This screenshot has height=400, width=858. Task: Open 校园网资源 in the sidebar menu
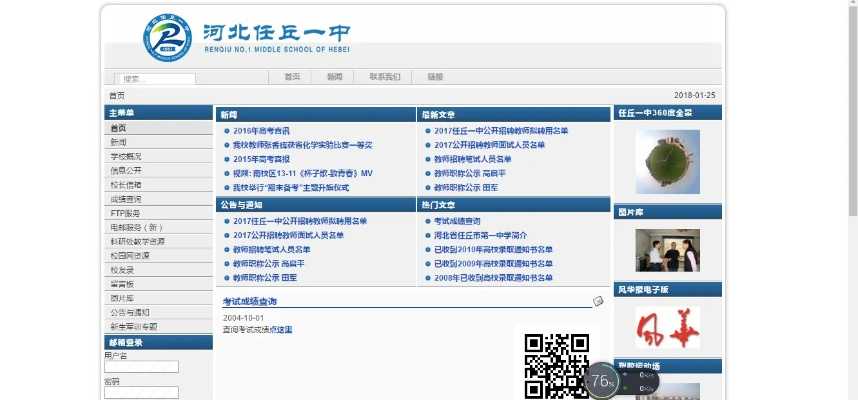[158, 256]
